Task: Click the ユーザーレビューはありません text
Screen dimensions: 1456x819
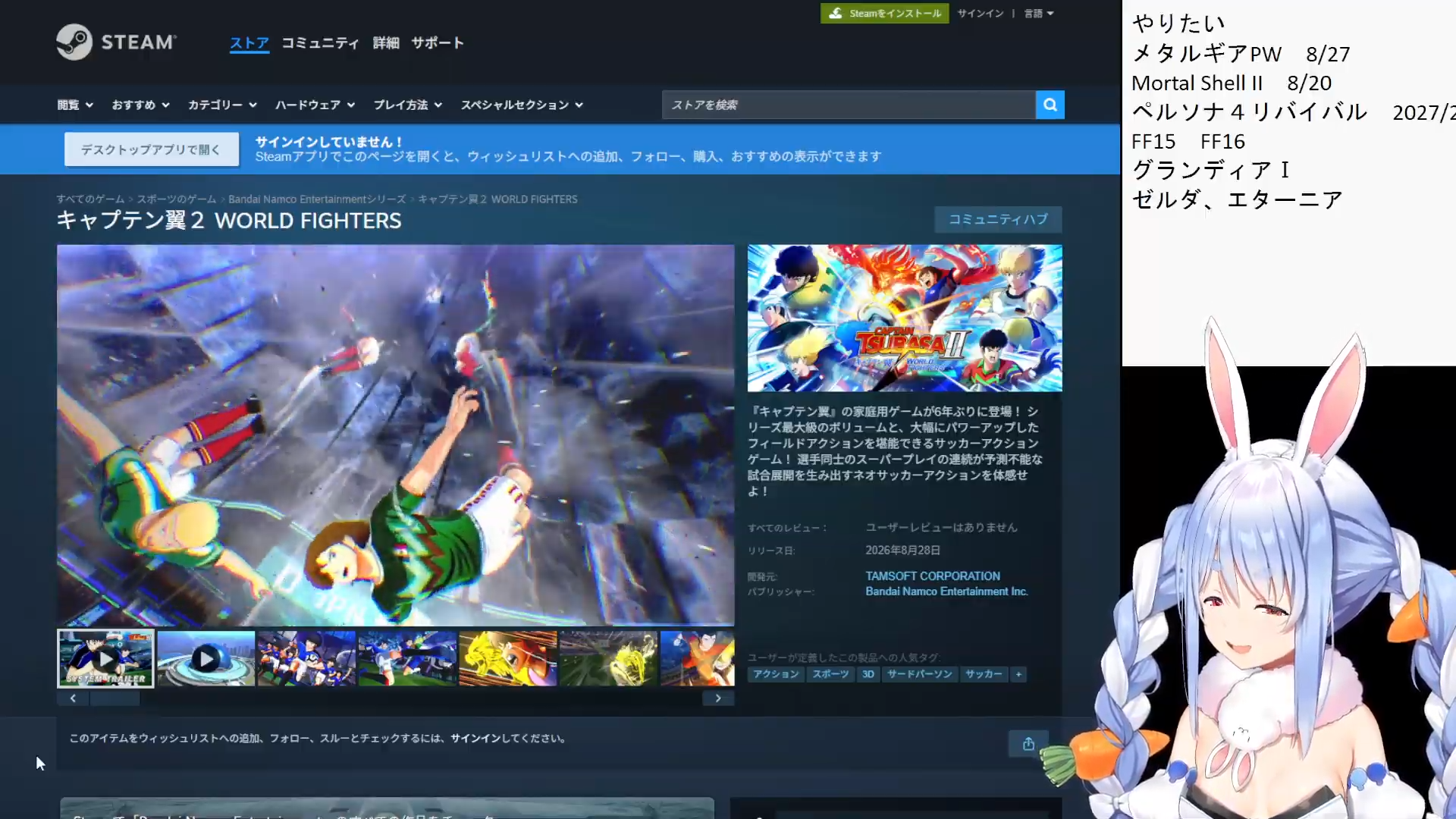Action: tap(941, 528)
